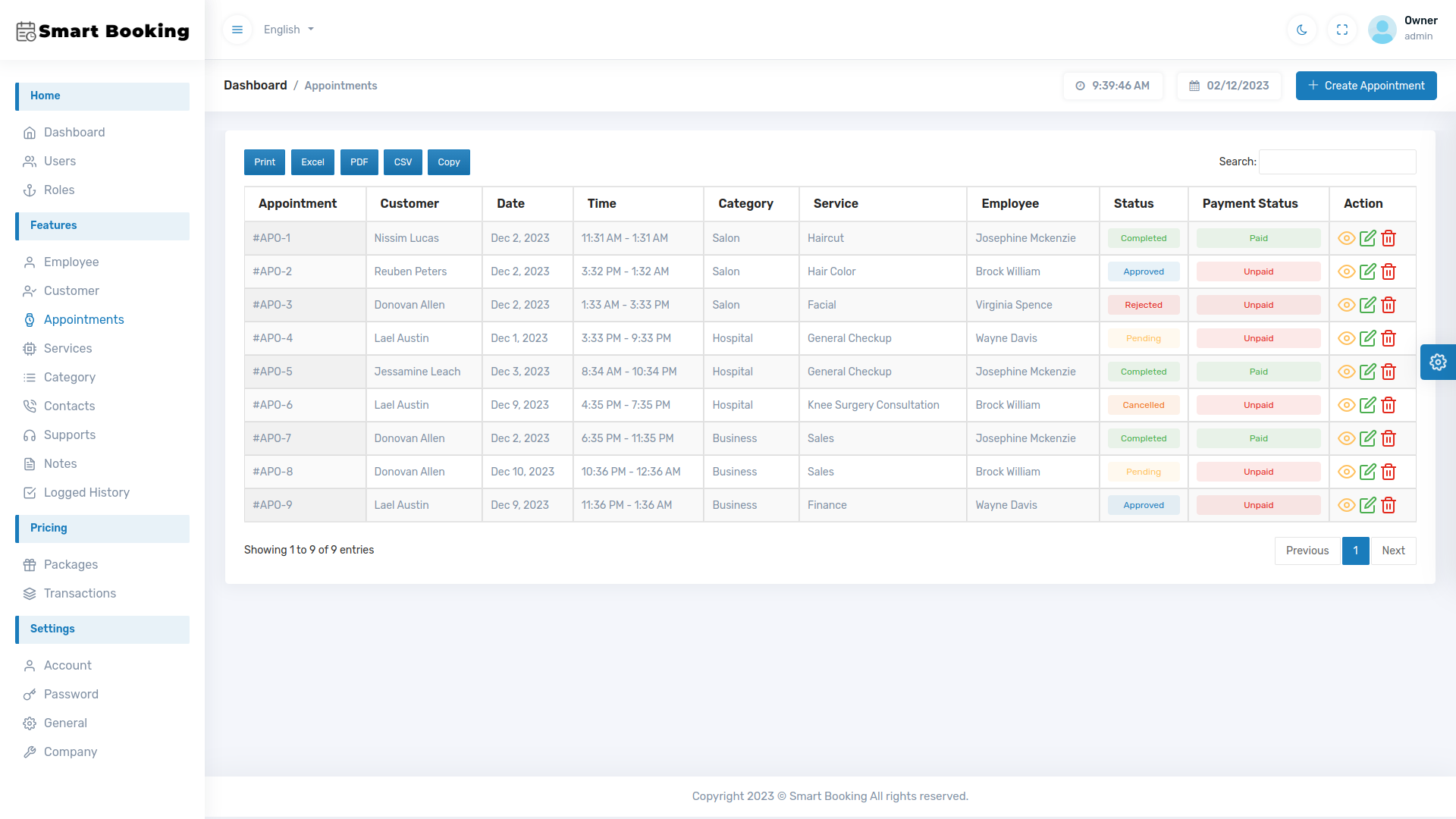The width and height of the screenshot is (1456, 819).
Task: Click edit icon for appointment #APO-8
Action: 1367,472
